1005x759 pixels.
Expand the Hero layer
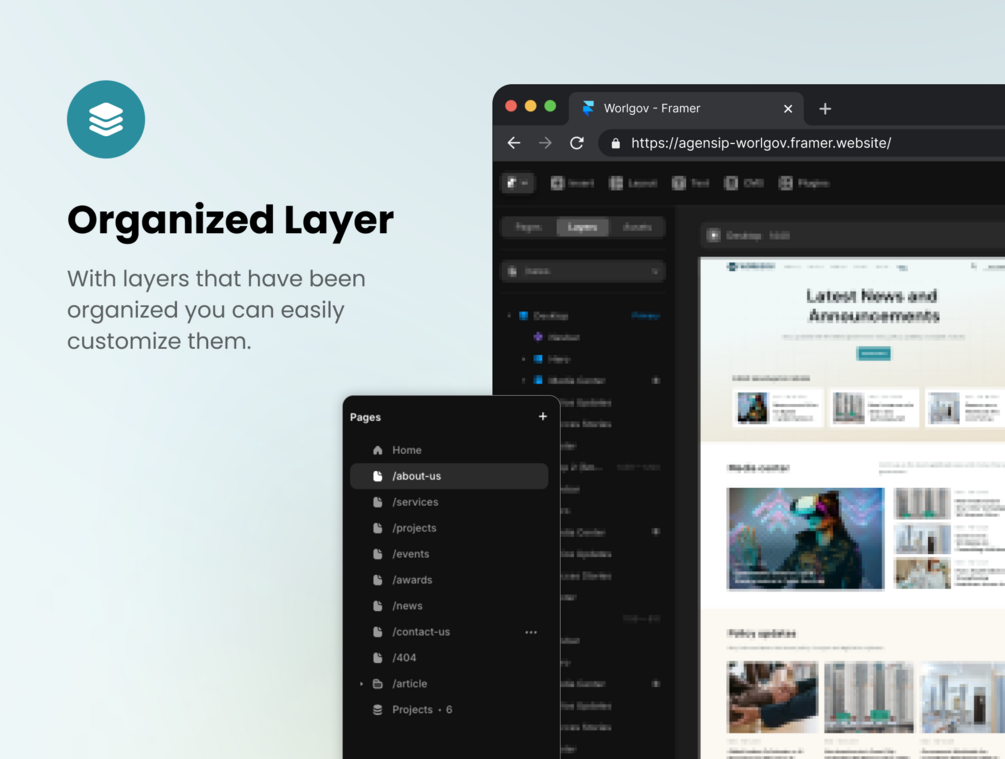point(524,359)
